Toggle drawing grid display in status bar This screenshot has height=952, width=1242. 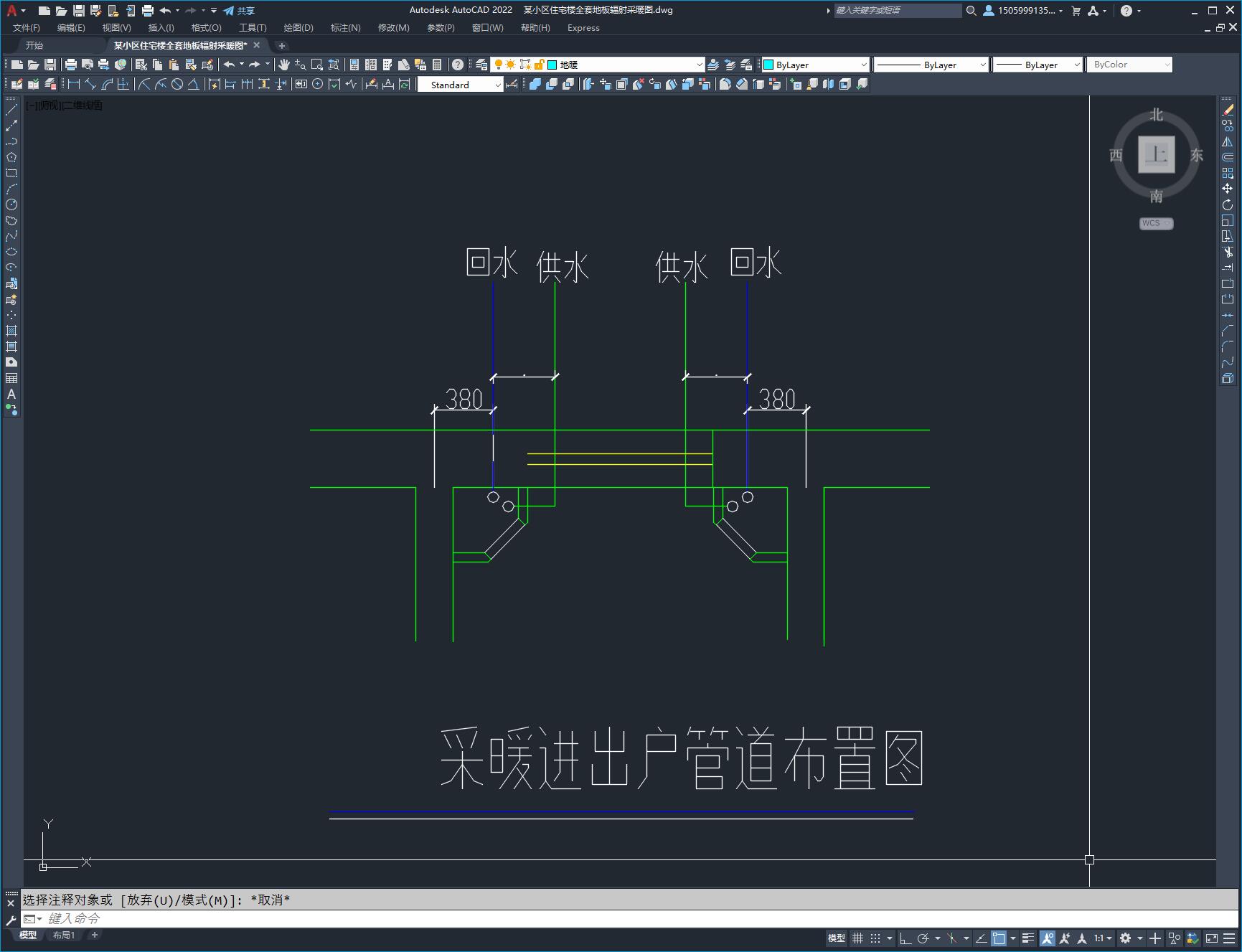(857, 938)
